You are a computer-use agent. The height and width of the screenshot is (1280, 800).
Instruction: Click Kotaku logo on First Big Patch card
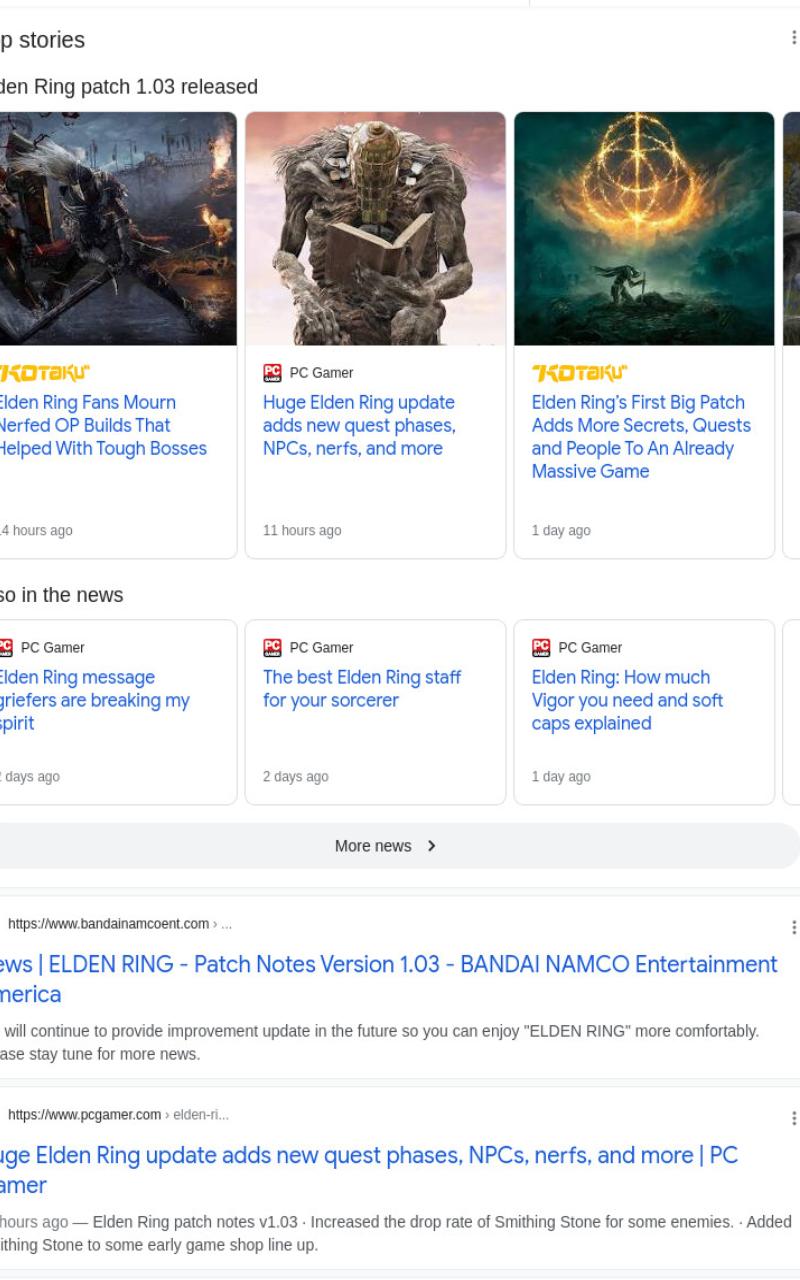coord(580,373)
